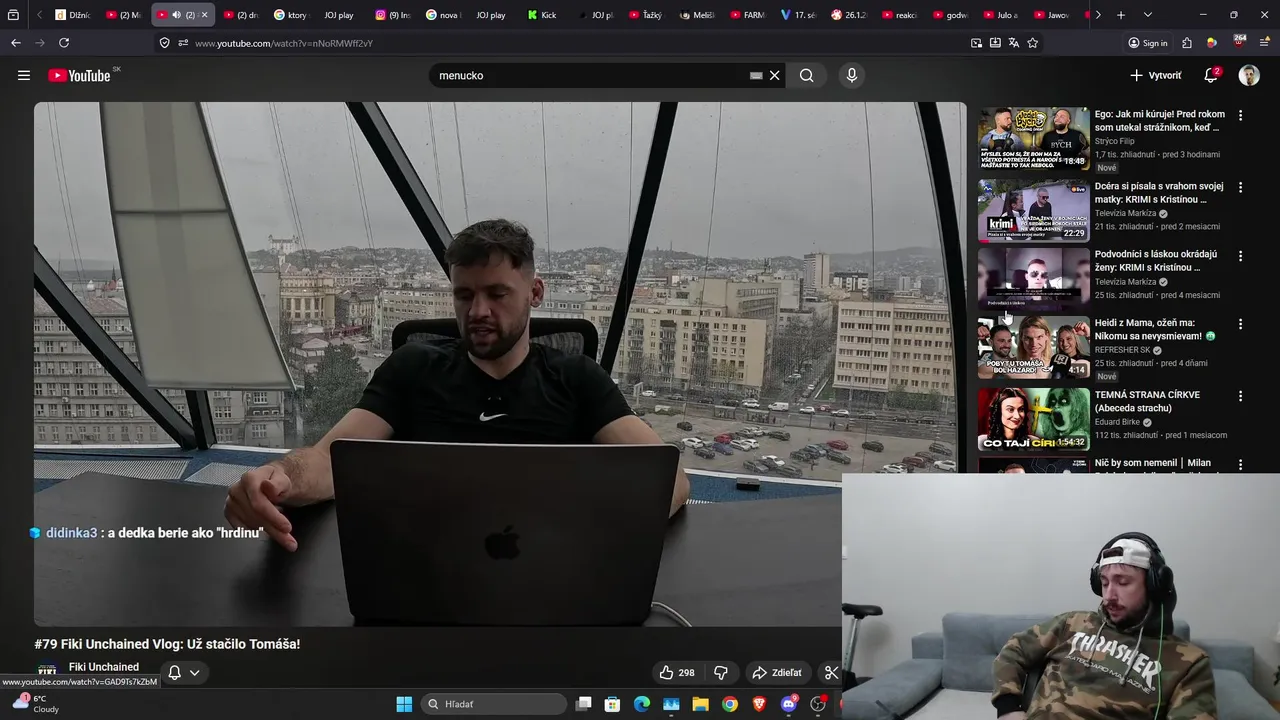The width and height of the screenshot is (1280, 720).
Task: Toggle picture-in-picture from the address bar
Action: [976, 43]
